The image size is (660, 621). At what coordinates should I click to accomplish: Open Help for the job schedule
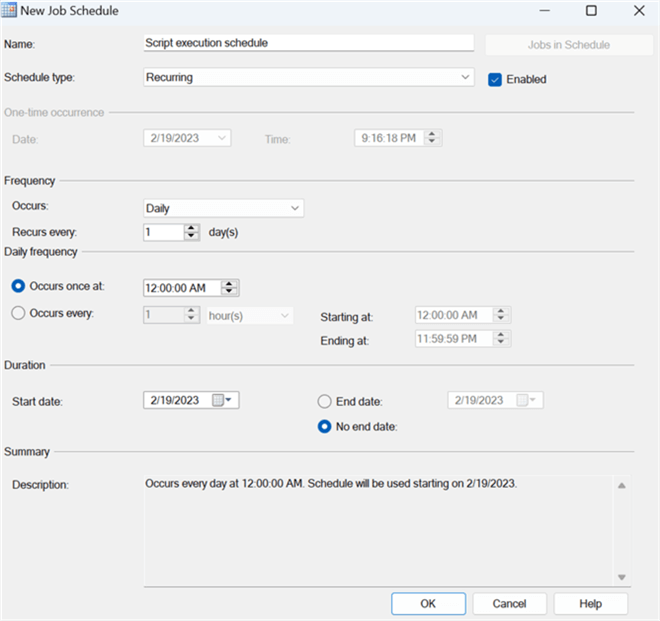coord(590,603)
